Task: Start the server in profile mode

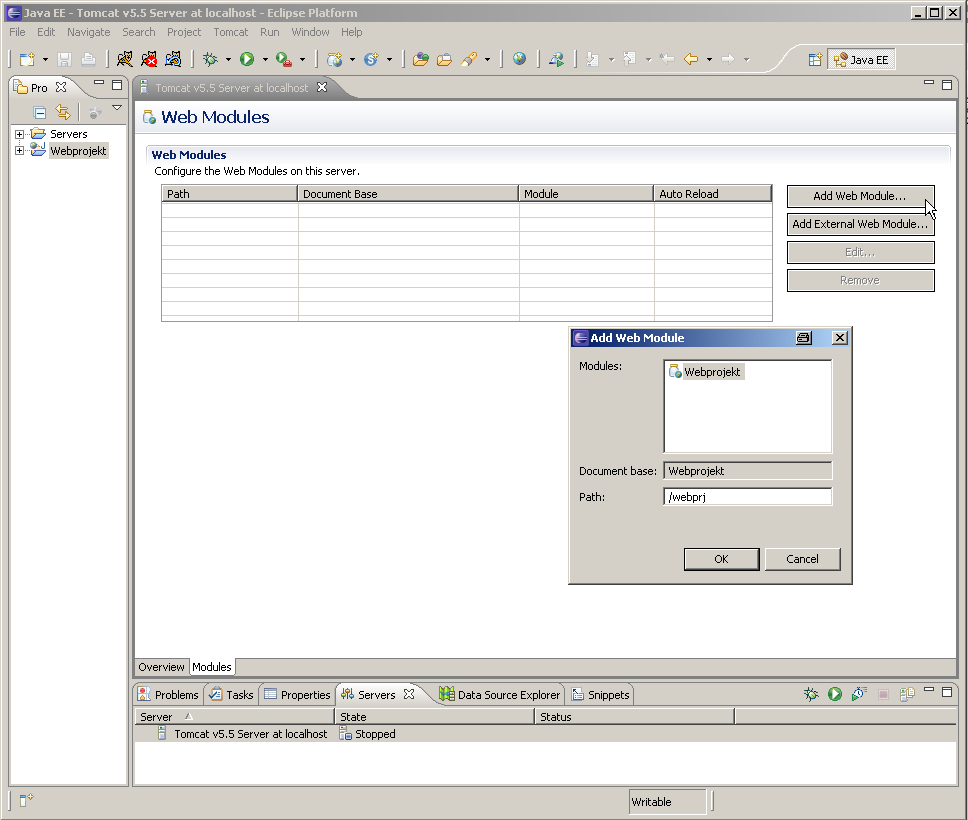Action: click(859, 694)
